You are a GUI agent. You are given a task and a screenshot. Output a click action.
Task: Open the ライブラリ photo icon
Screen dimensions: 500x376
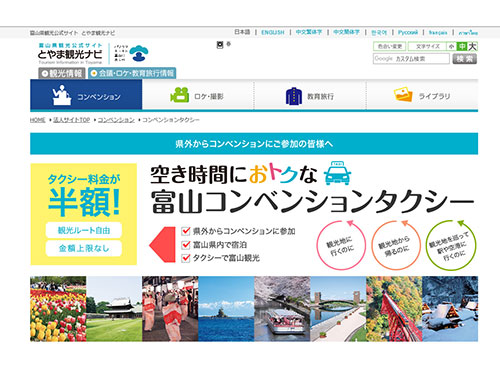(x=403, y=95)
